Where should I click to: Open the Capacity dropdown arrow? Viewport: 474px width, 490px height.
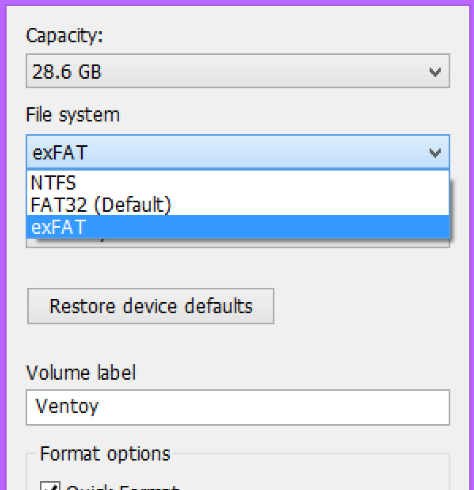(435, 71)
